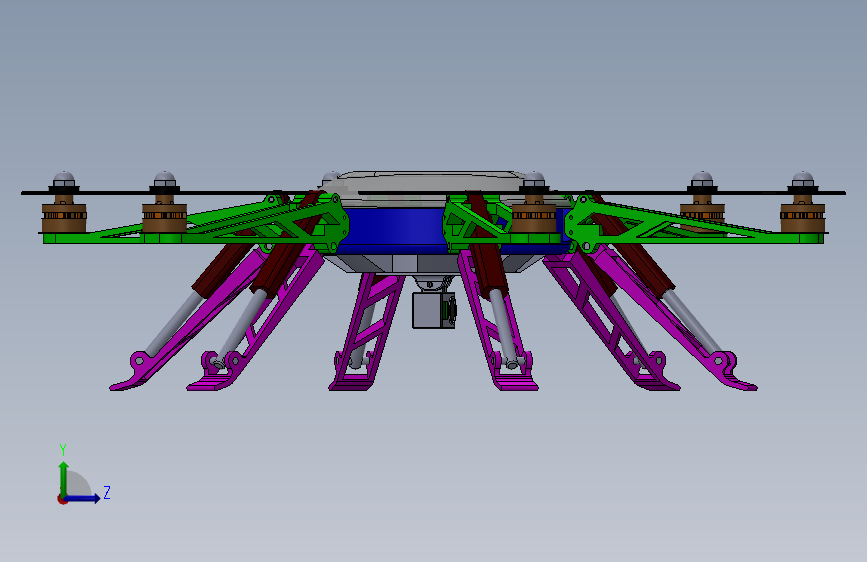Select the leftmost brown motor
The image size is (867, 562).
[x=64, y=218]
